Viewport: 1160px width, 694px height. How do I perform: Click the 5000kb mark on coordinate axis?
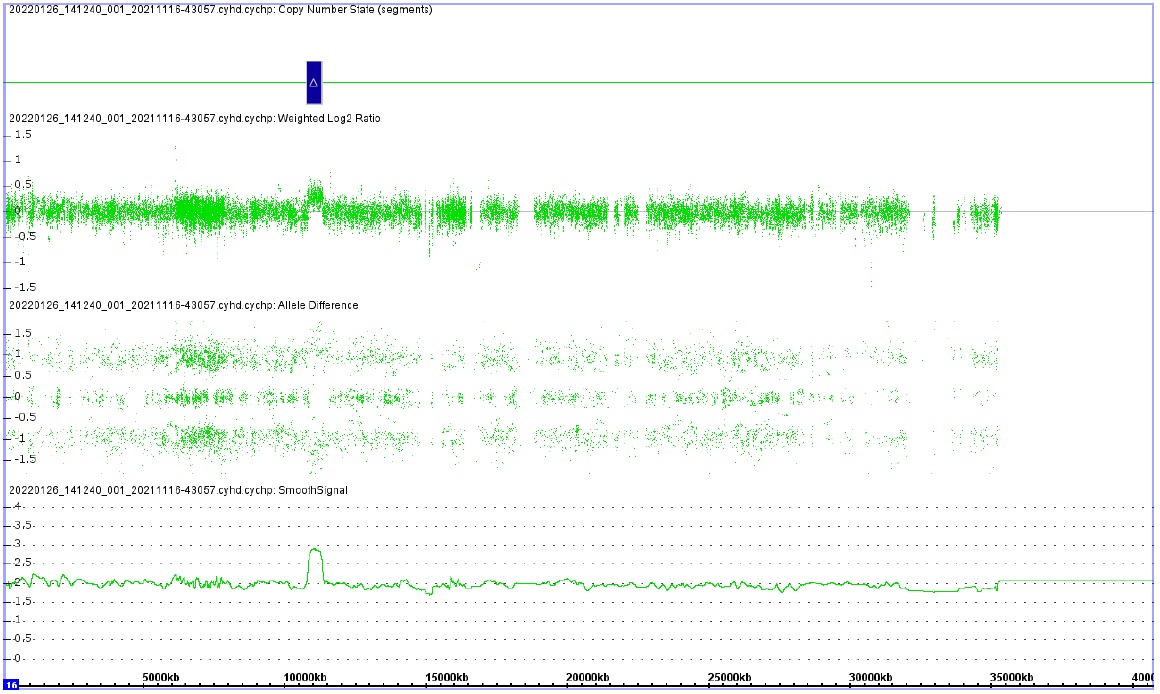[x=160, y=678]
